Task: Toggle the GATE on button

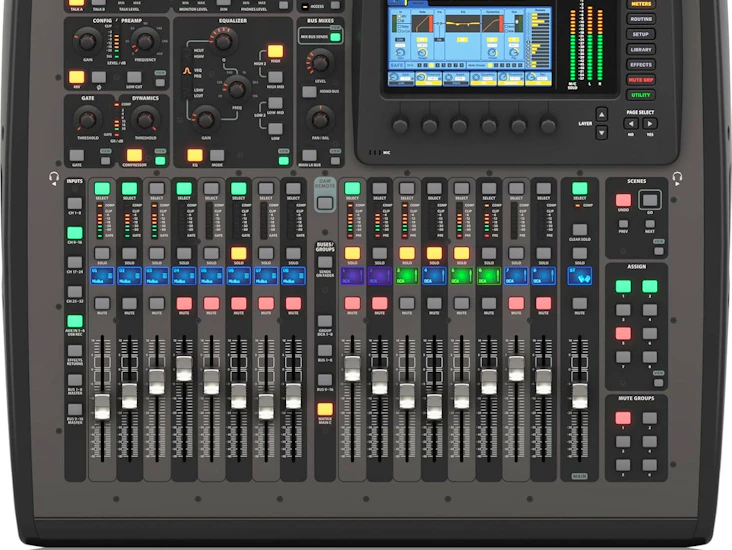Action: [x=77, y=155]
